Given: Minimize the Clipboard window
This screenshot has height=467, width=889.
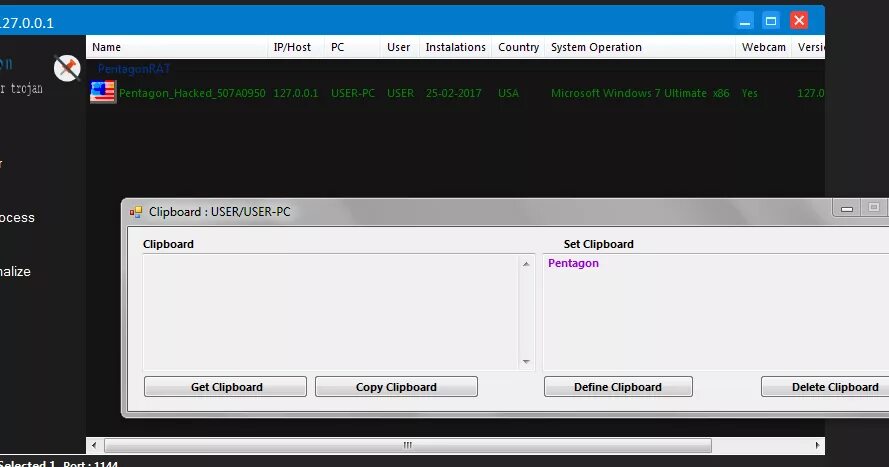Looking at the screenshot, I should (x=846, y=208).
